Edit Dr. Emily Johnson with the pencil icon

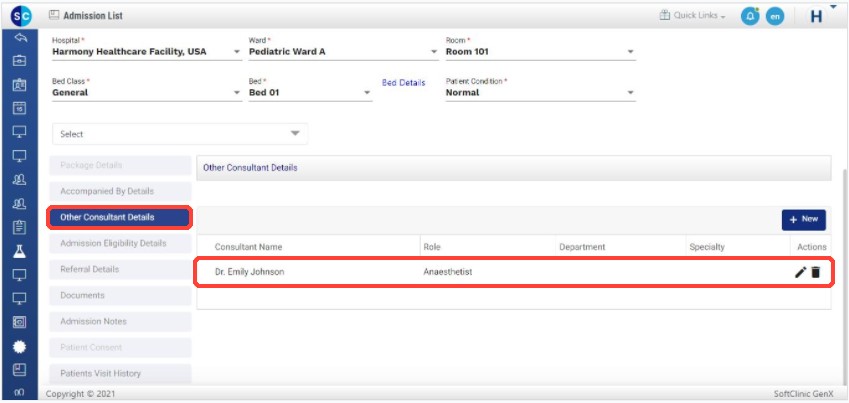tap(800, 272)
